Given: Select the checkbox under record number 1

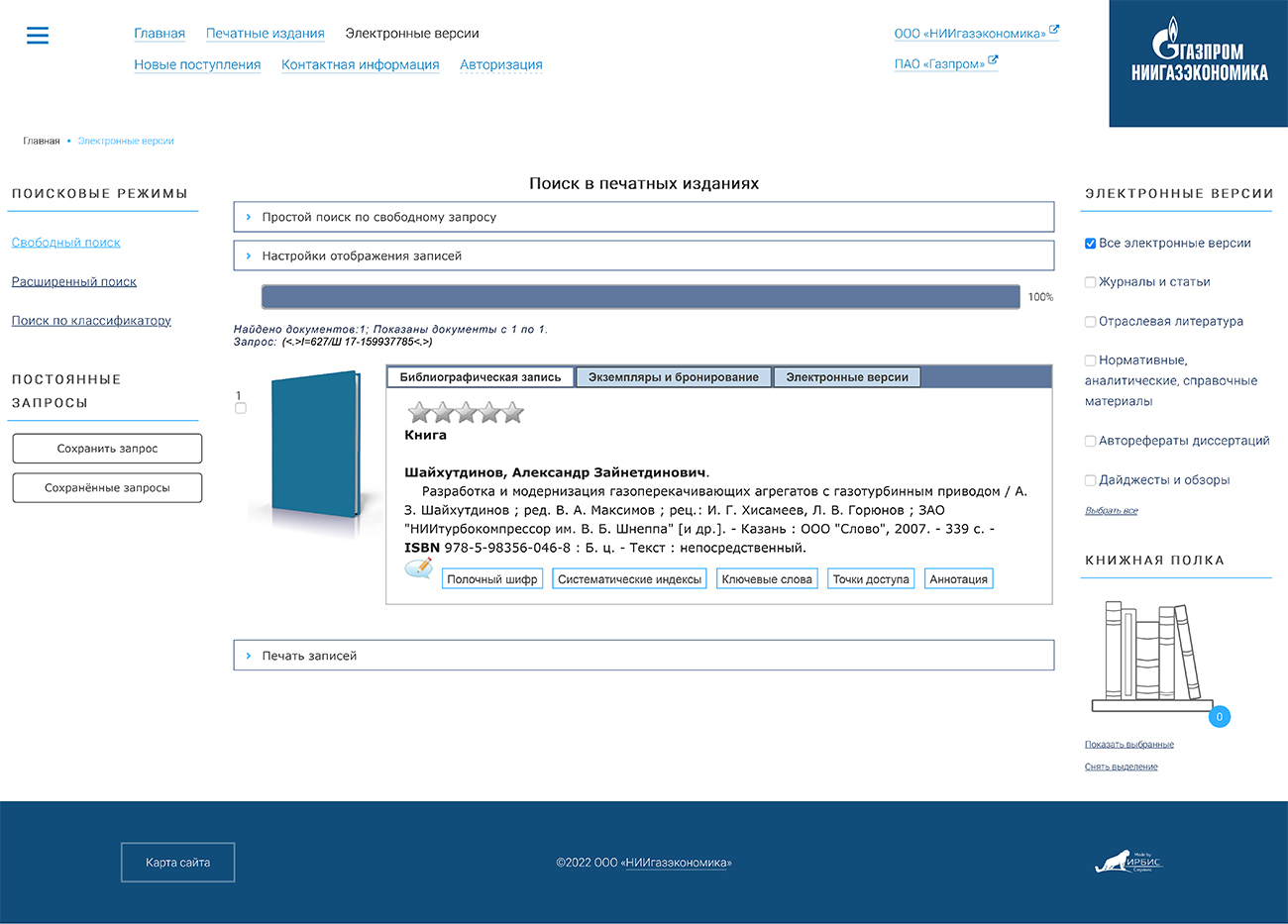Looking at the screenshot, I should pyautogui.click(x=240, y=407).
